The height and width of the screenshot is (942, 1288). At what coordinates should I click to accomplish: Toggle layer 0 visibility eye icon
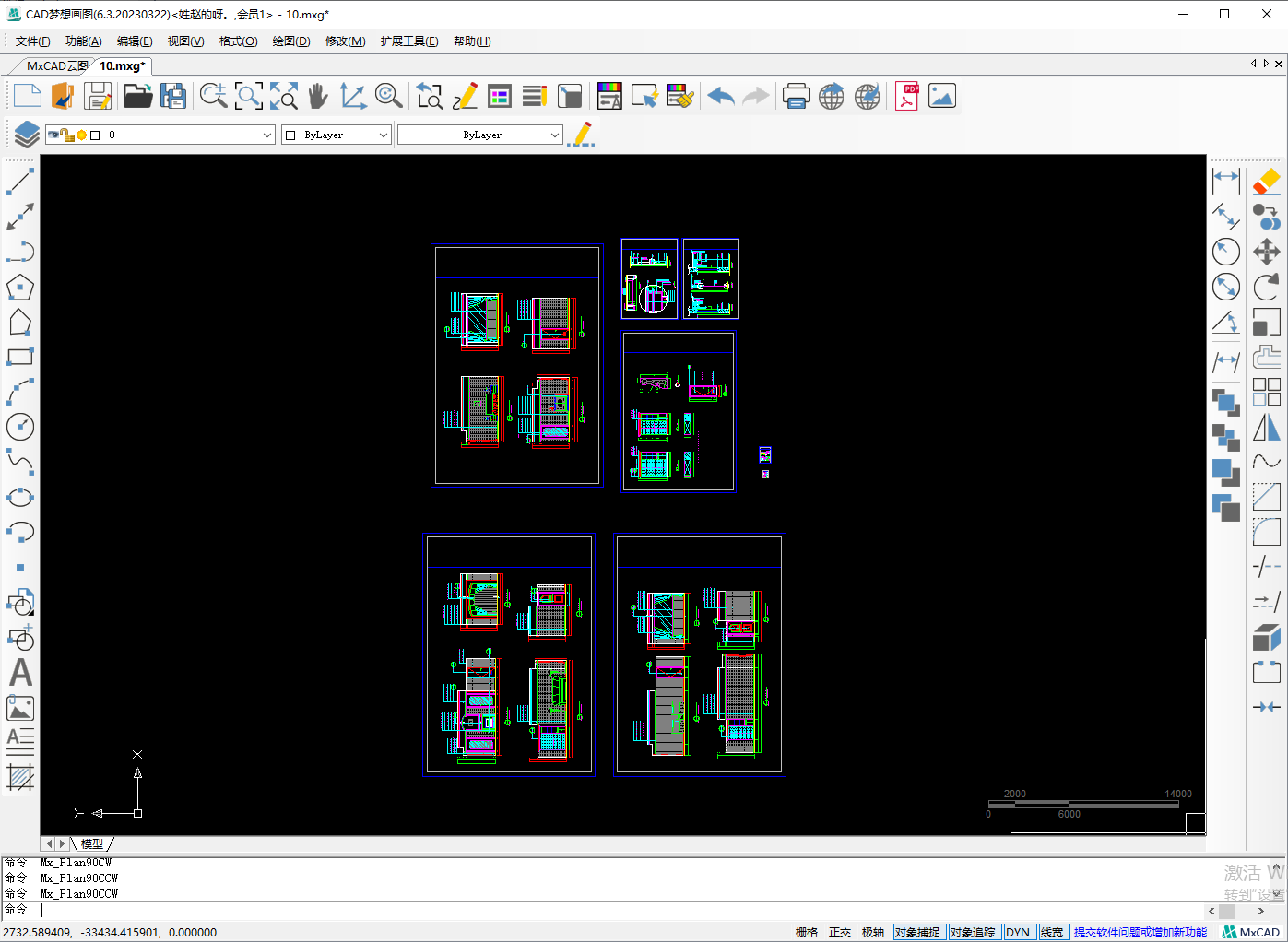[53, 135]
